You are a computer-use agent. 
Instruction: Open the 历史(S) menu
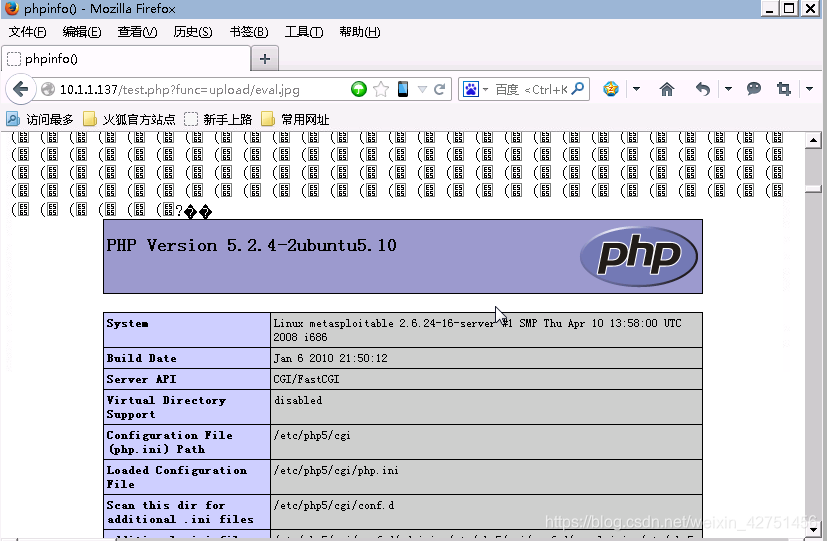[x=193, y=32]
